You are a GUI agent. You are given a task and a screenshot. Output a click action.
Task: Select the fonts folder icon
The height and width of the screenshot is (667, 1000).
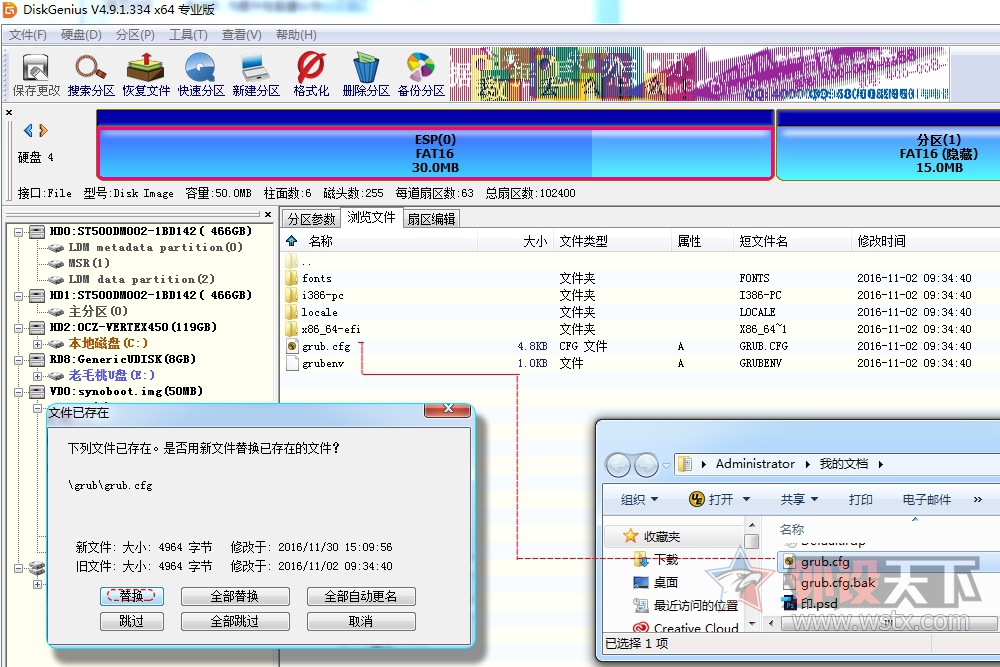point(291,278)
